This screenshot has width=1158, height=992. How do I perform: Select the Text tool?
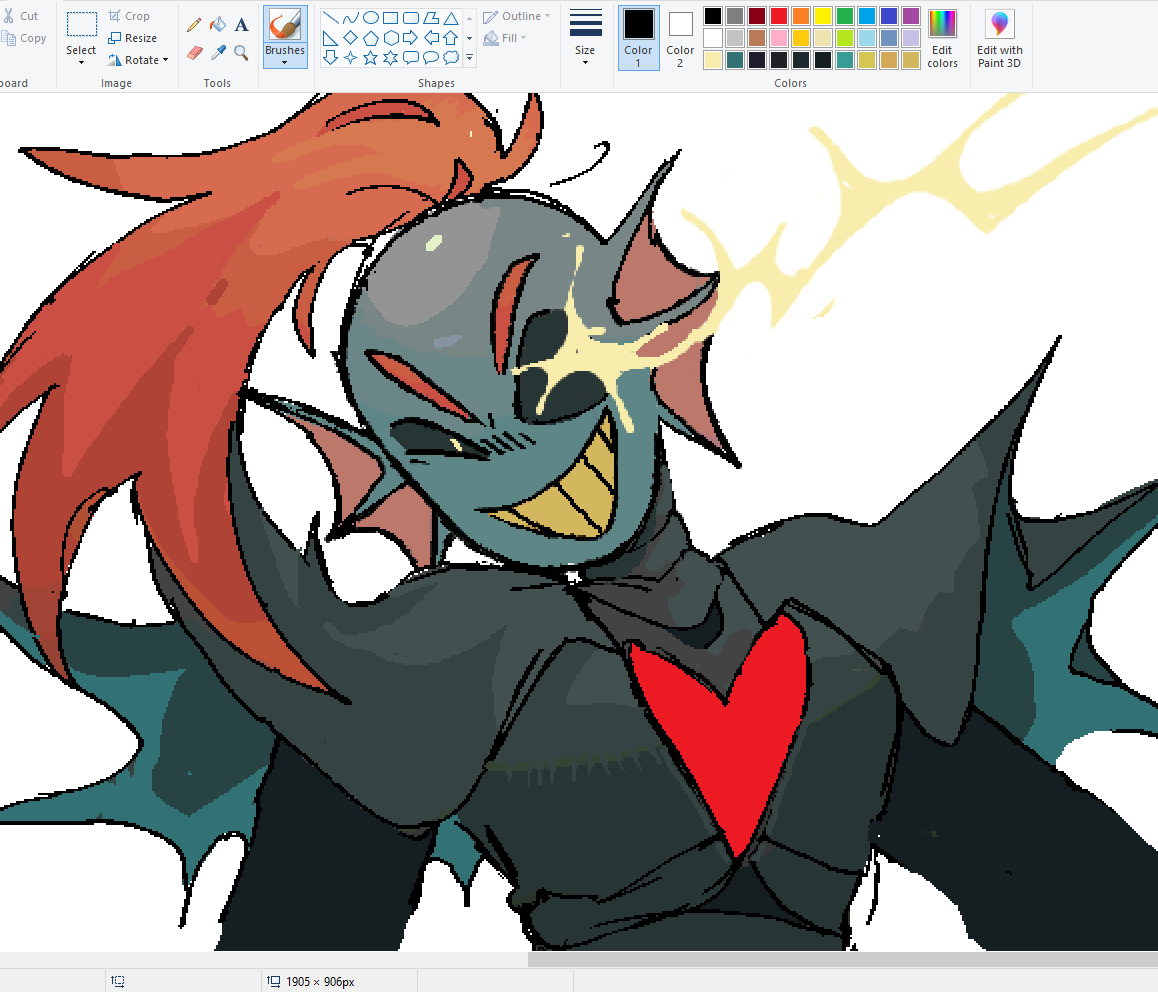241,25
